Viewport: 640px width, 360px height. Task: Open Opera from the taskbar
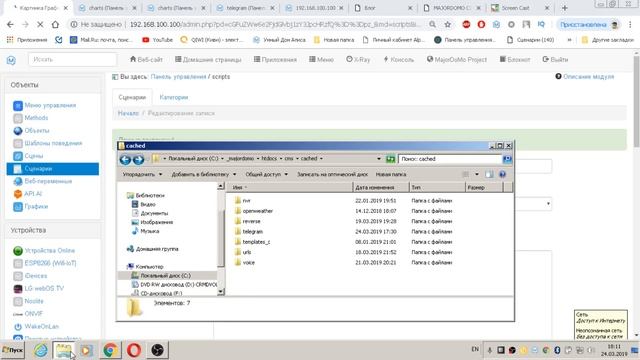(133, 350)
